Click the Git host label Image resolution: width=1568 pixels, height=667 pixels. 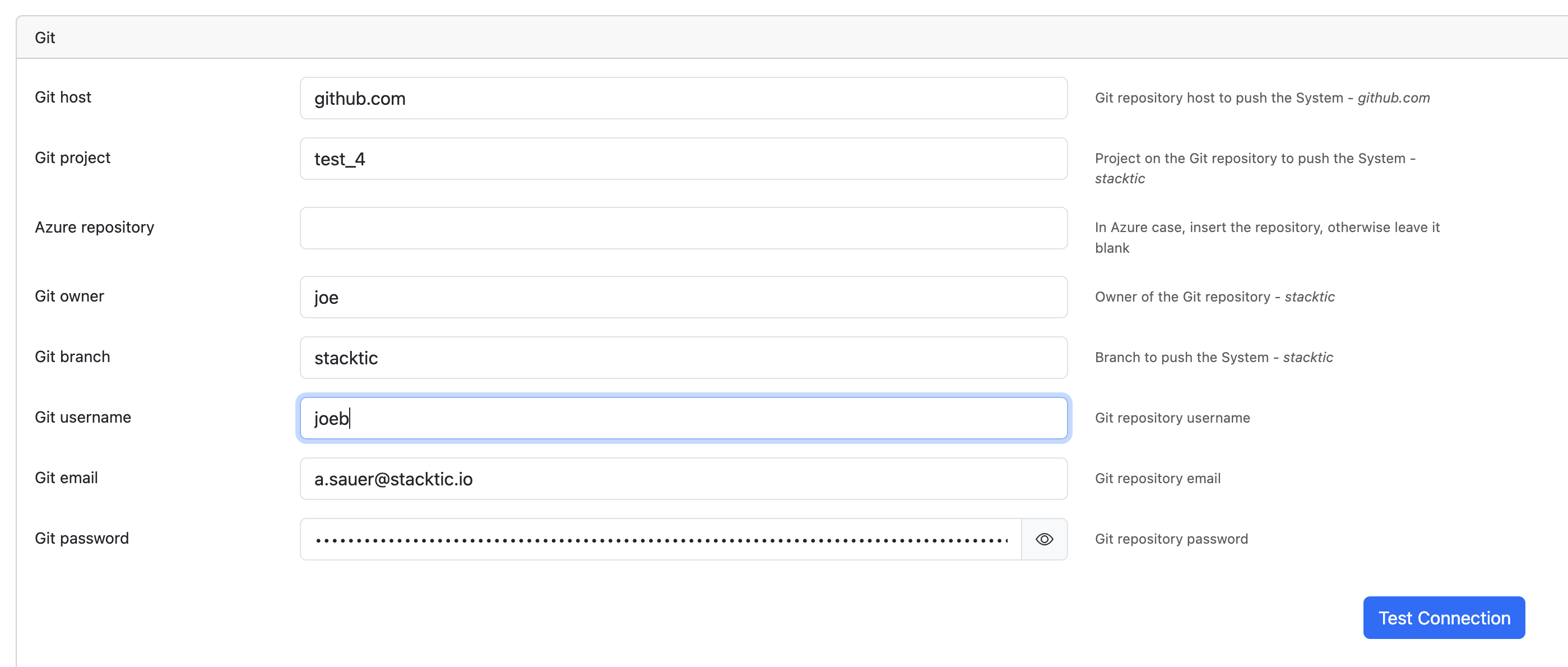click(63, 98)
